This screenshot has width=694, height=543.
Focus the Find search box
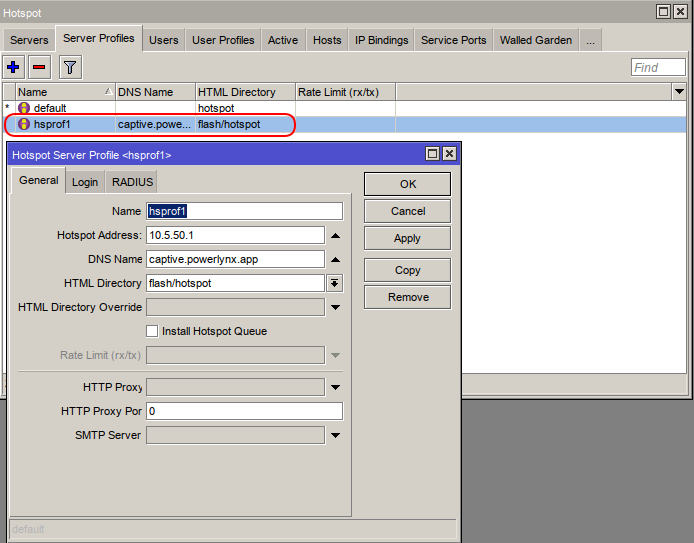[x=658, y=67]
